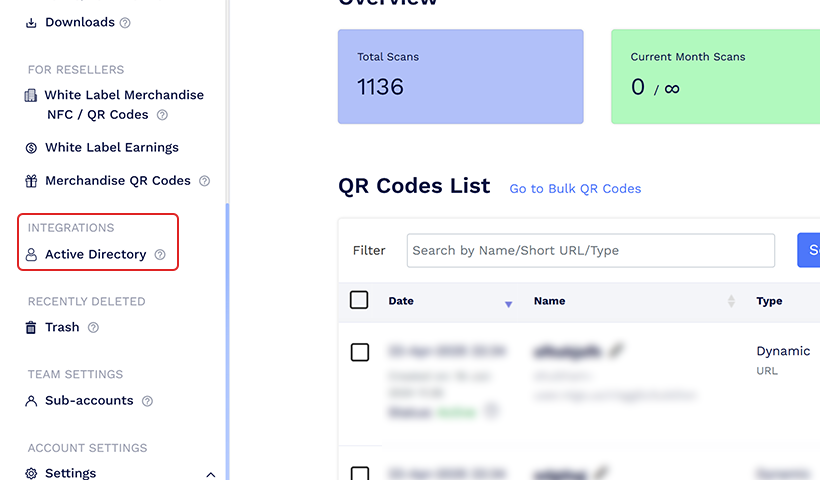
Task: Click the trash can icon in sidebar
Action: click(x=31, y=328)
